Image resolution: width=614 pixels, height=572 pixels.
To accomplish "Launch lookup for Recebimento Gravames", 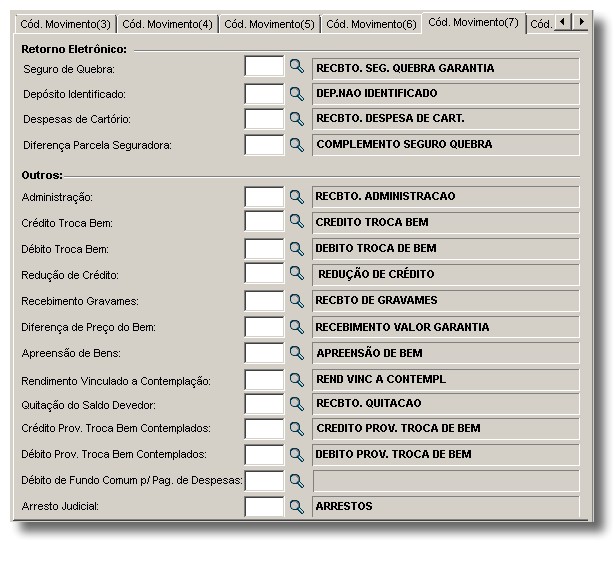I will tap(296, 301).
